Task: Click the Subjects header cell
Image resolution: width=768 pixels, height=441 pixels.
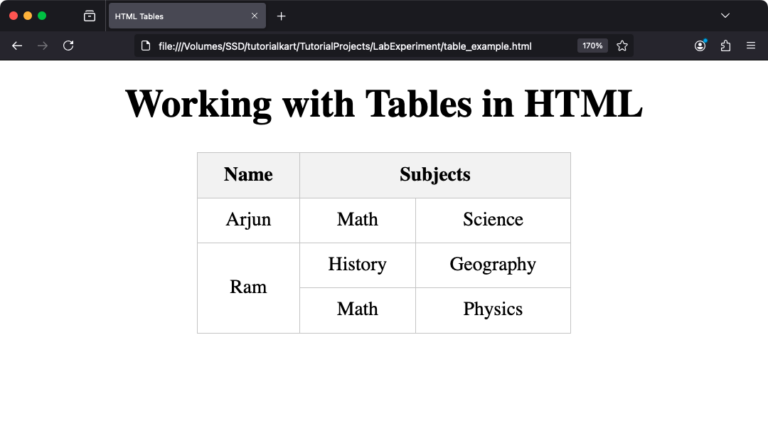Action: [x=435, y=175]
